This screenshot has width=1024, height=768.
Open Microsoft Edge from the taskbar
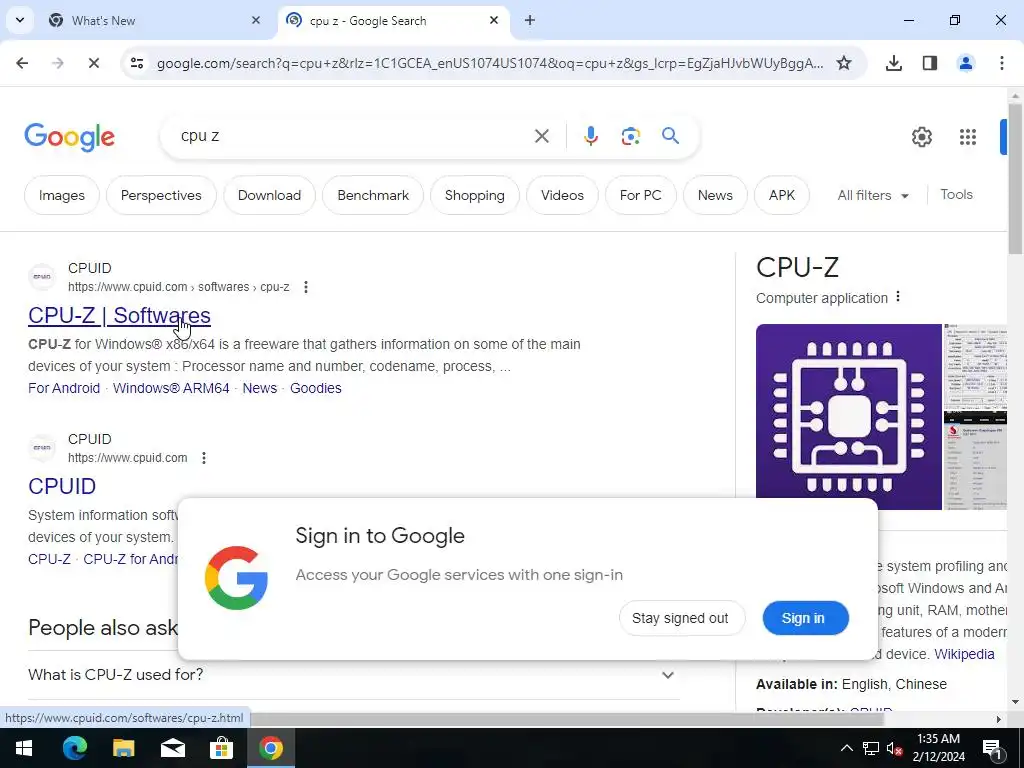coord(74,748)
